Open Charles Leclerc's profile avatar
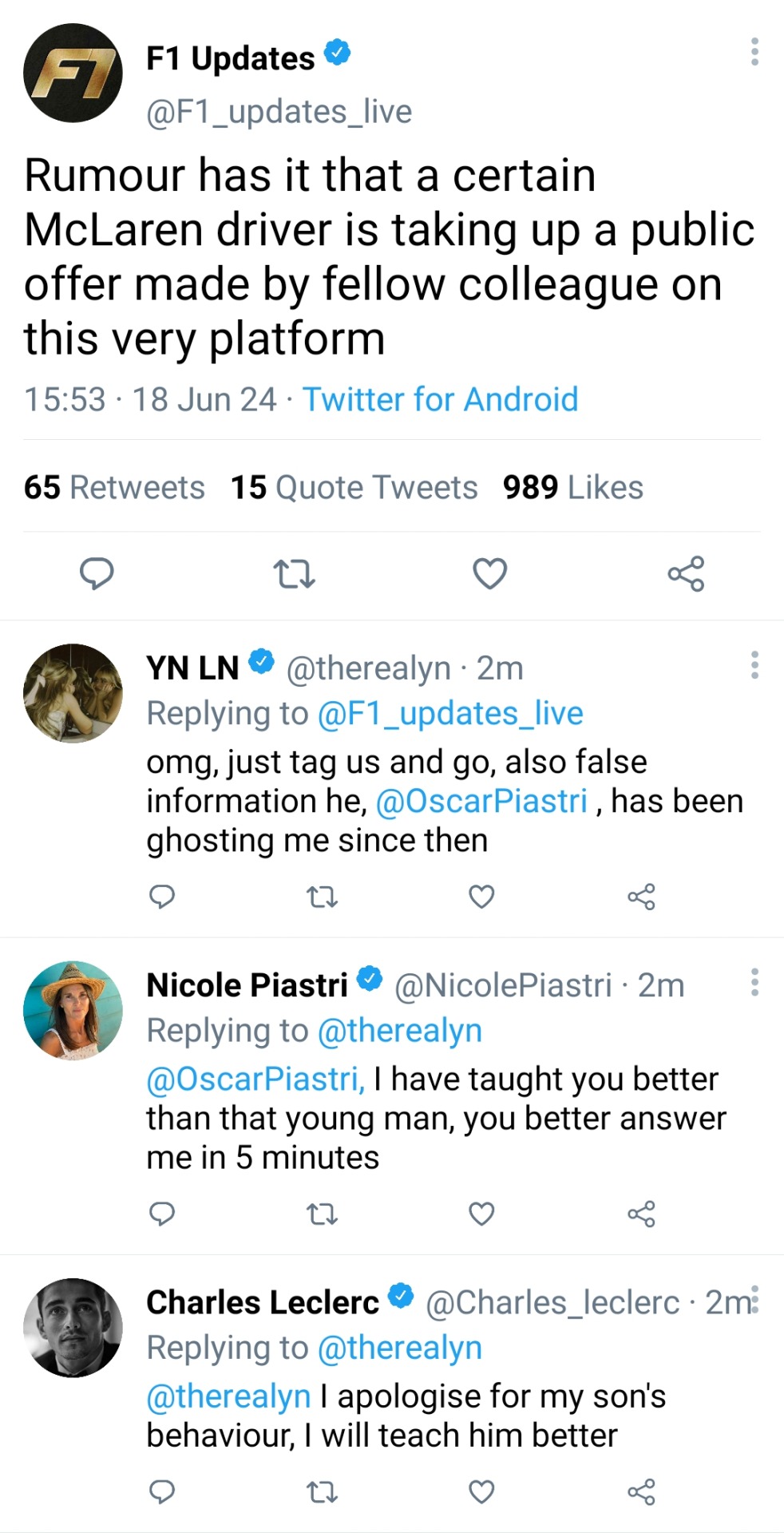This screenshot has width=784, height=1533. coord(73,1327)
